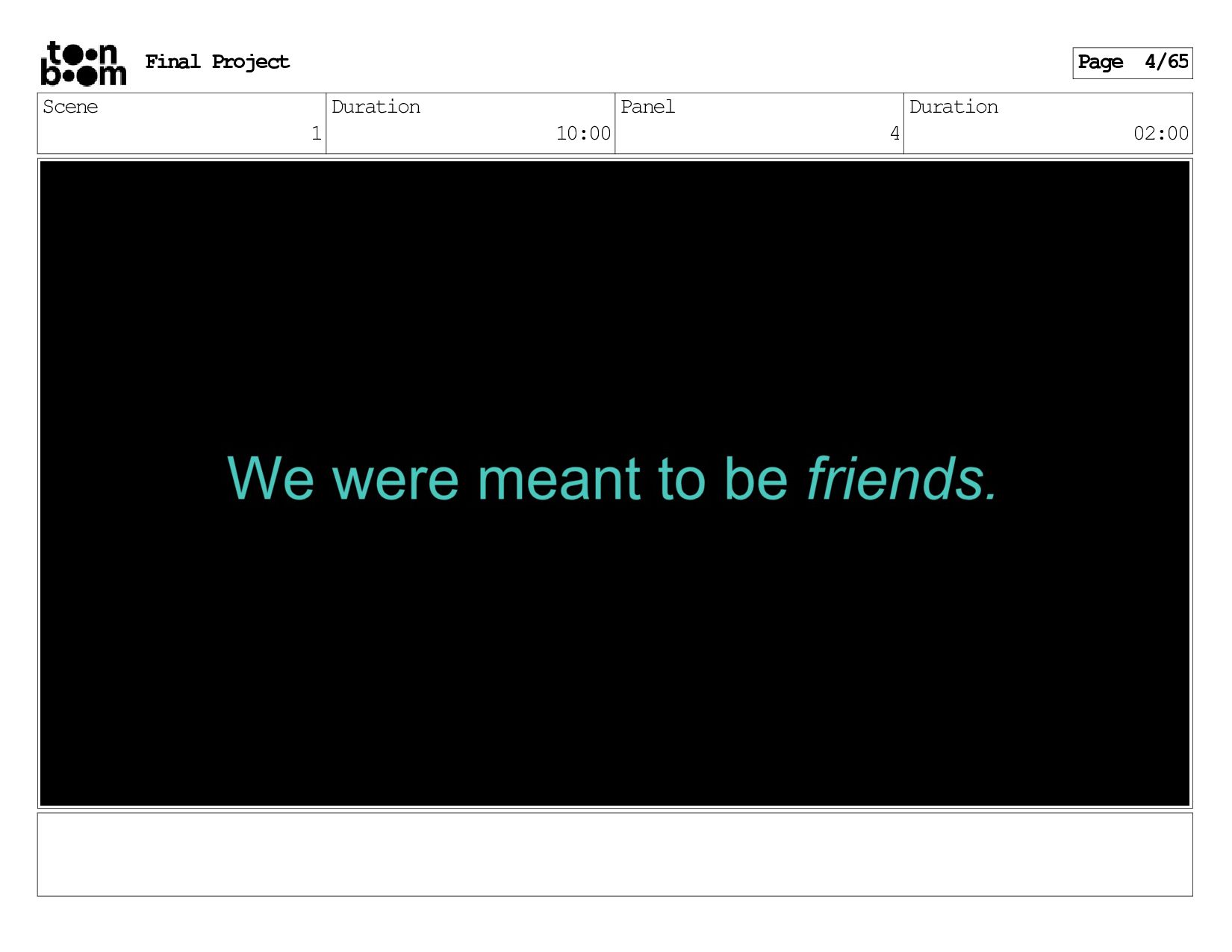Click the 'Panel' header label
1232x952 pixels.
[647, 107]
